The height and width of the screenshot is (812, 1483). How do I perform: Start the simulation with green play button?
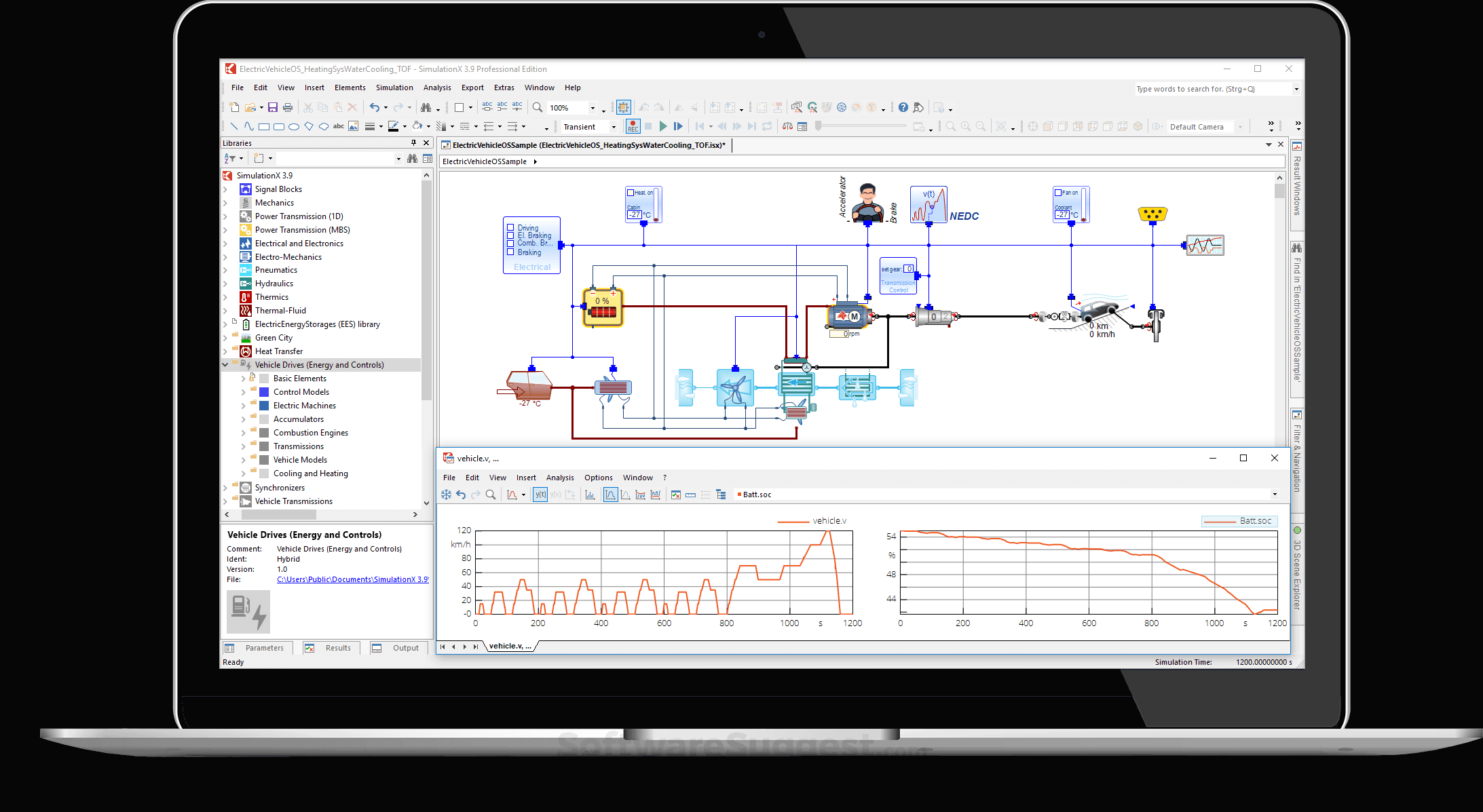pyautogui.click(x=662, y=126)
